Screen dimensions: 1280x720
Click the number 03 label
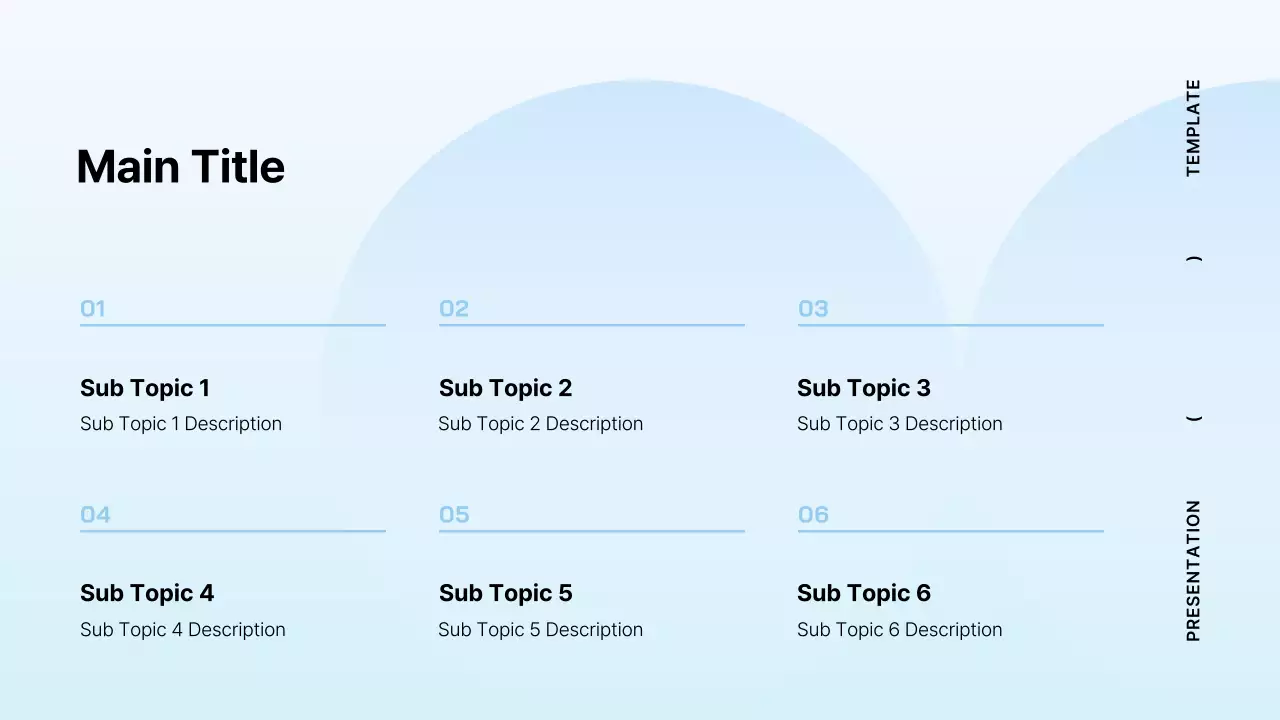tap(813, 309)
